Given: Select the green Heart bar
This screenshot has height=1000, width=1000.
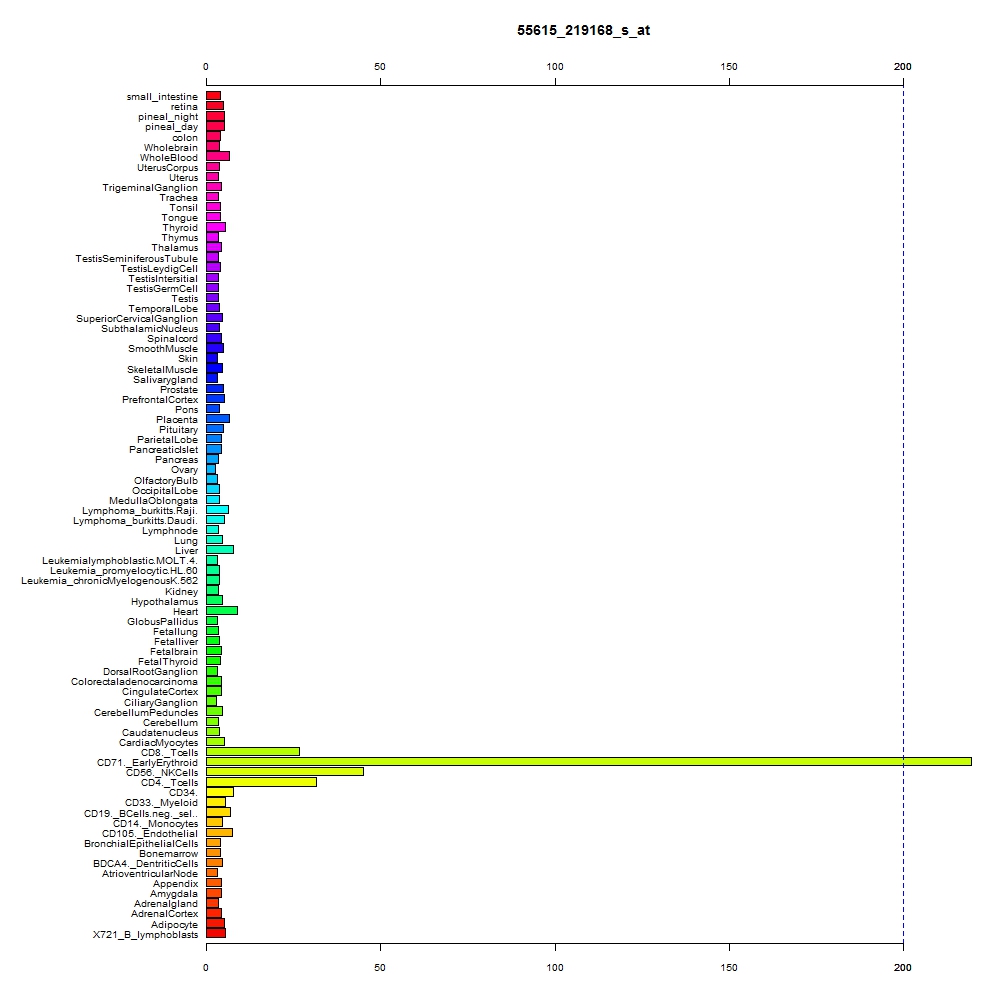Looking at the screenshot, I should click(221, 611).
